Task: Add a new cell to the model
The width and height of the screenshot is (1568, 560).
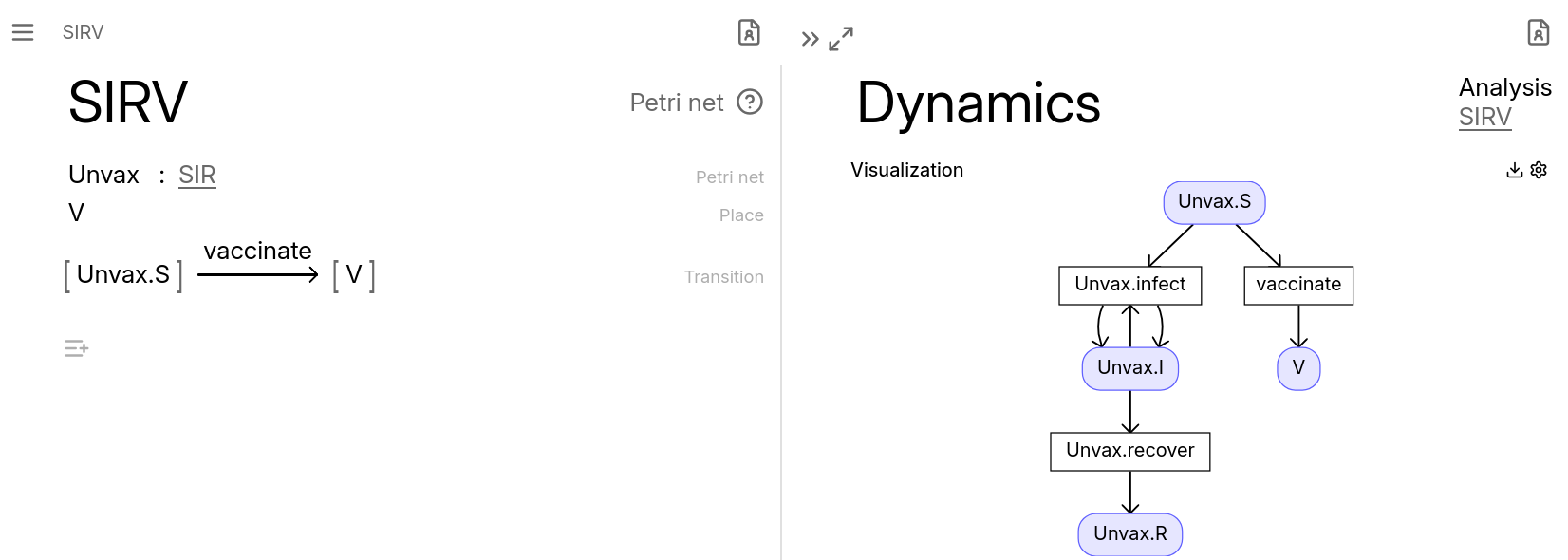Action: (x=77, y=348)
